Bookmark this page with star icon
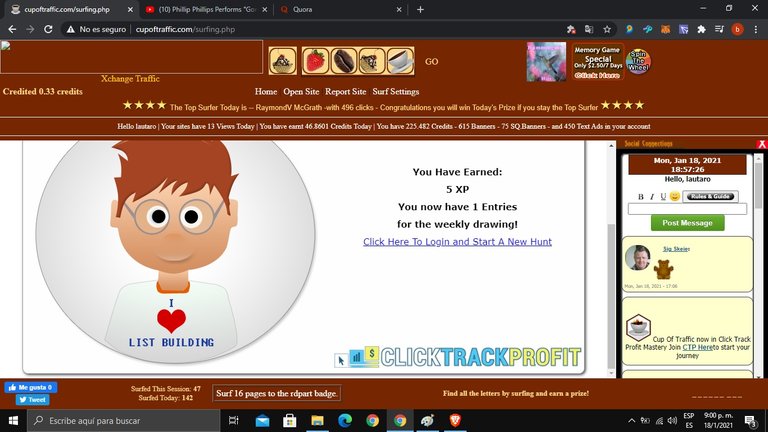This screenshot has width=768, height=432. [x=607, y=29]
